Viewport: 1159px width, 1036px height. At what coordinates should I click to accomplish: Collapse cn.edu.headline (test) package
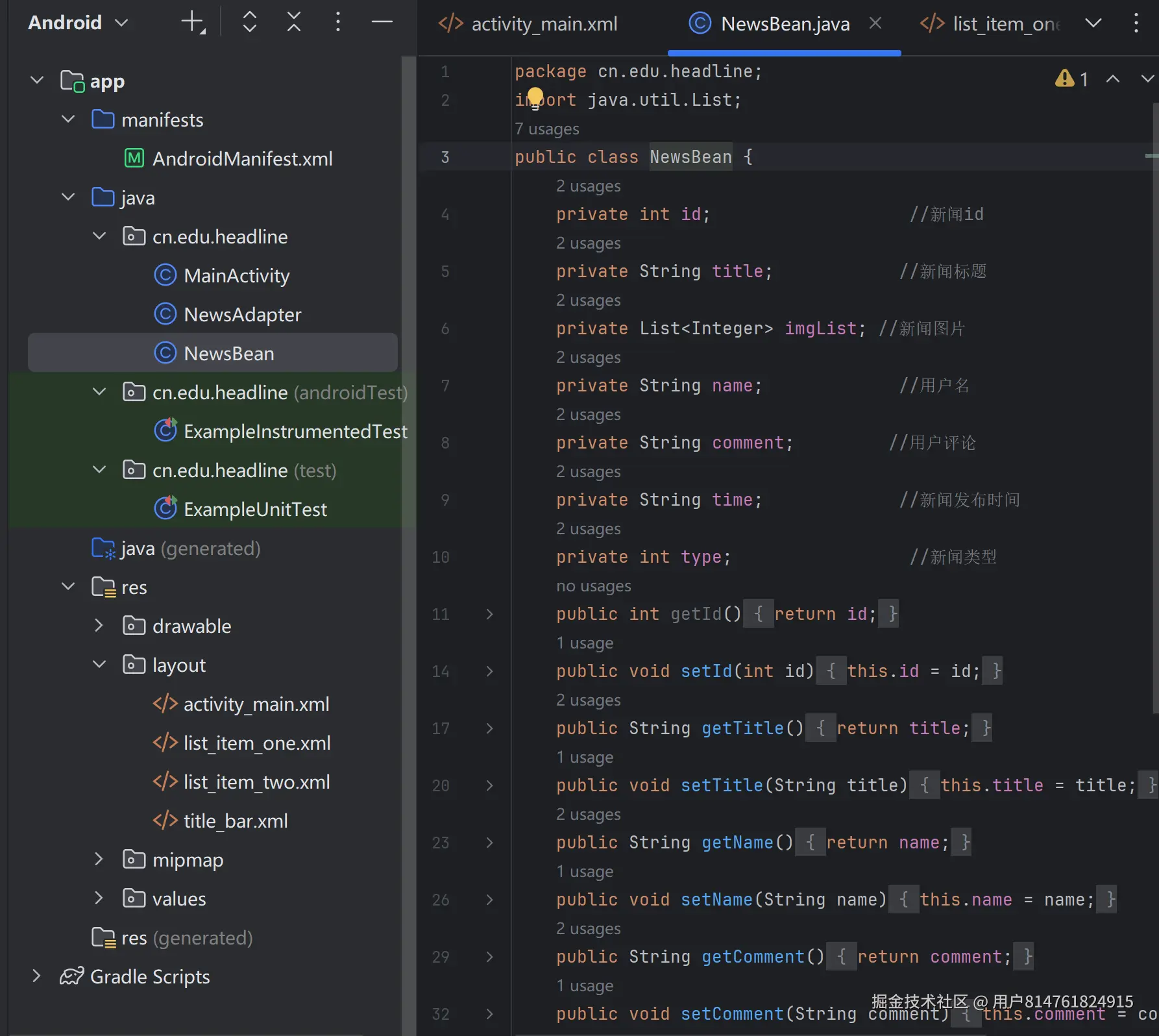point(99,470)
